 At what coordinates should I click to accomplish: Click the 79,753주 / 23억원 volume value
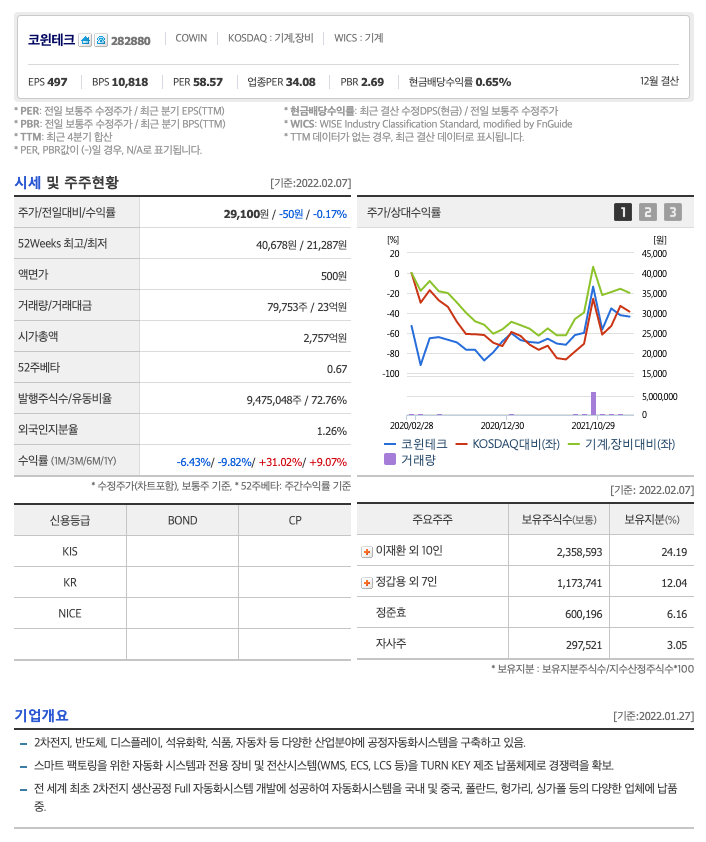tap(307, 307)
